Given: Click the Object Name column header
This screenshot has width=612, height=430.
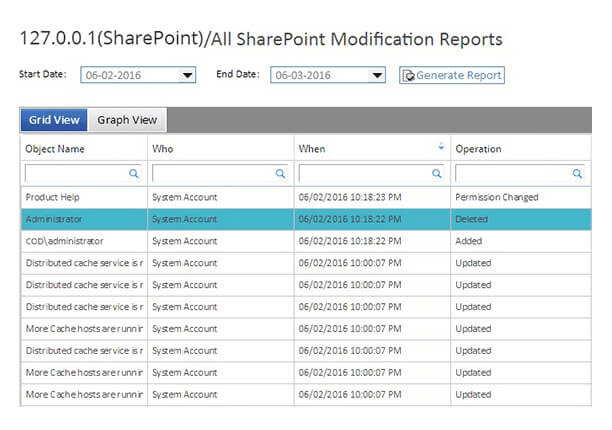Looking at the screenshot, I should pyautogui.click(x=84, y=149).
